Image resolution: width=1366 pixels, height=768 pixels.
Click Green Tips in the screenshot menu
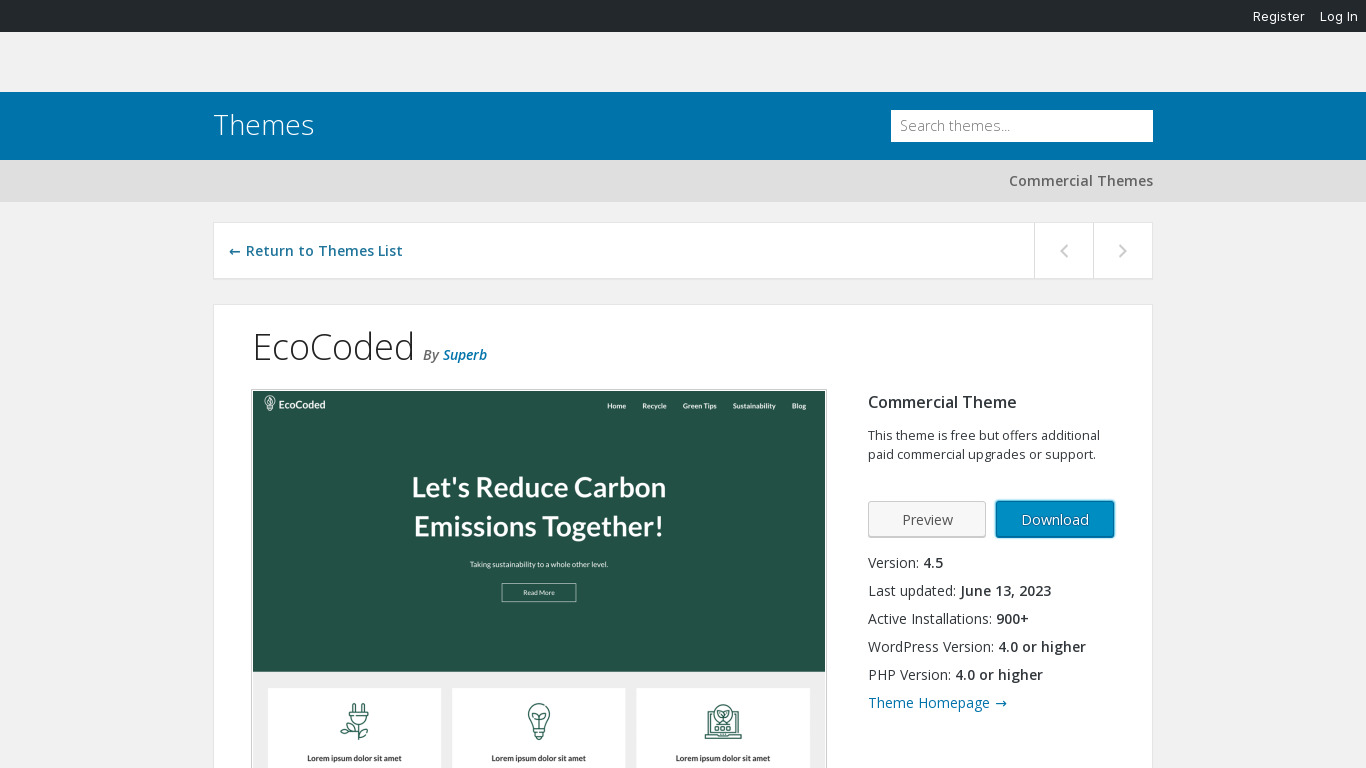click(x=700, y=406)
